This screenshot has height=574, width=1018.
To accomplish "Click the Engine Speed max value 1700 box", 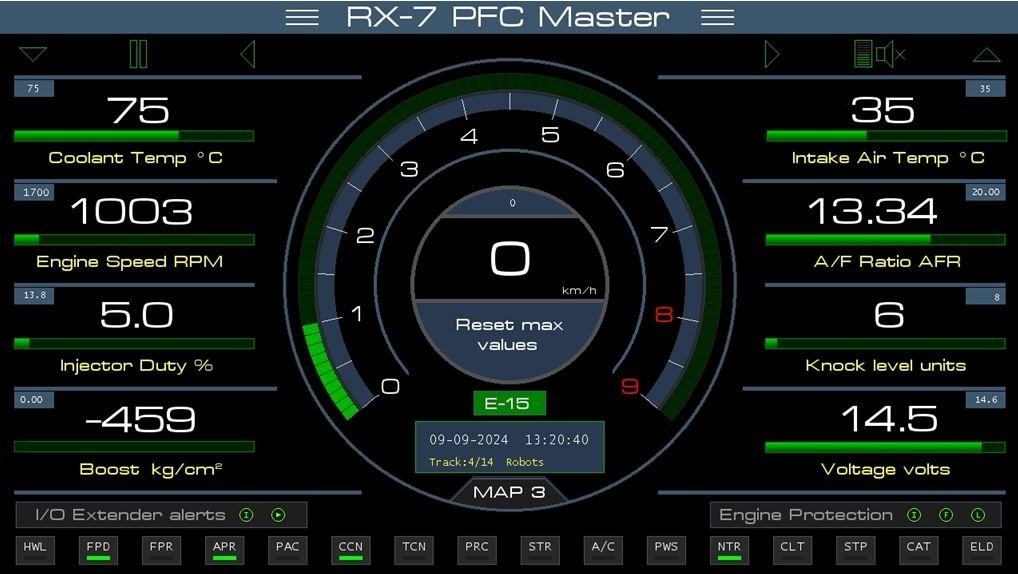I will 34,192.
